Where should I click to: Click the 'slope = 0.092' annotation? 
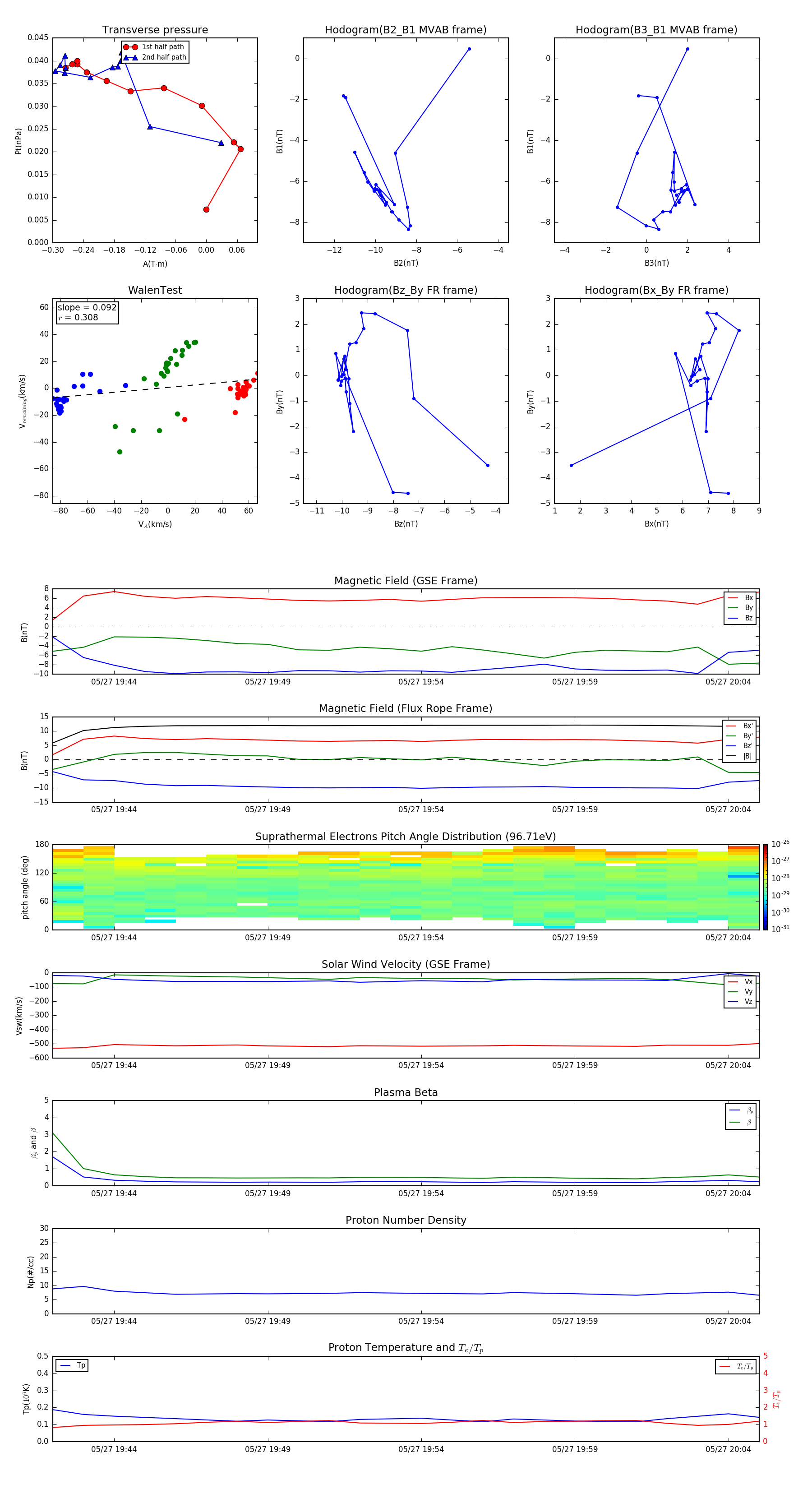click(x=87, y=308)
